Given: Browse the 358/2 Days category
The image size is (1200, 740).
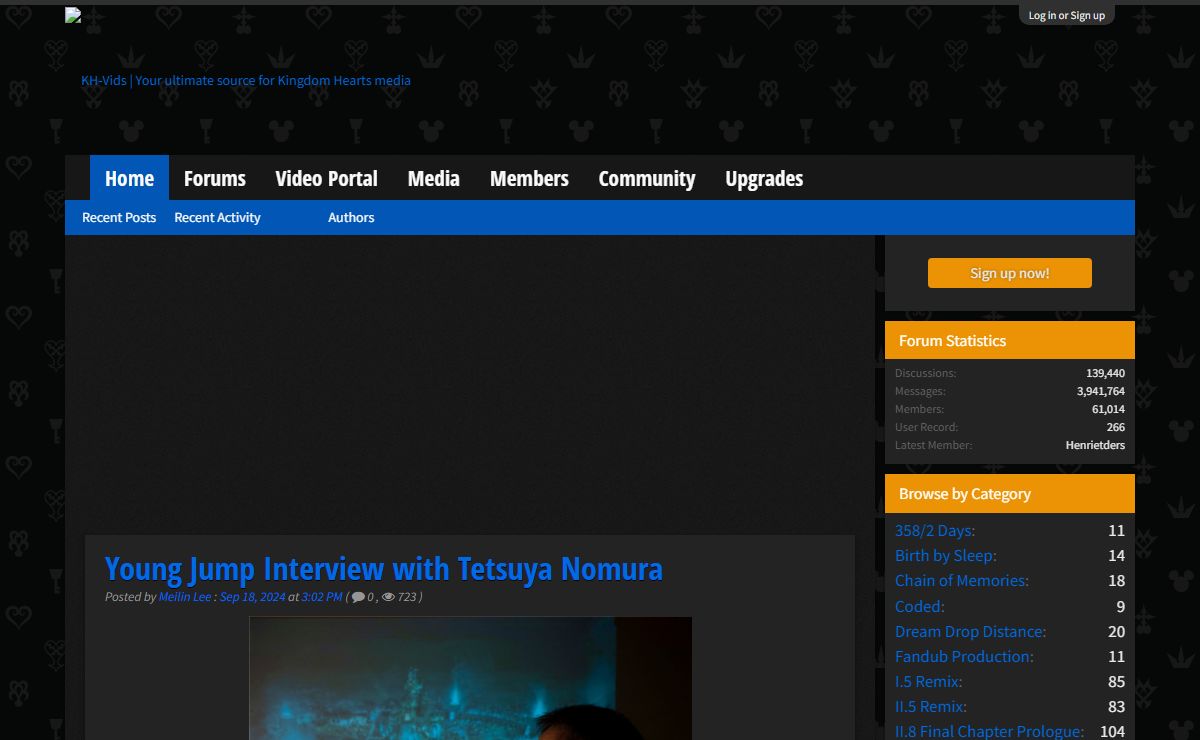Looking at the screenshot, I should point(935,530).
